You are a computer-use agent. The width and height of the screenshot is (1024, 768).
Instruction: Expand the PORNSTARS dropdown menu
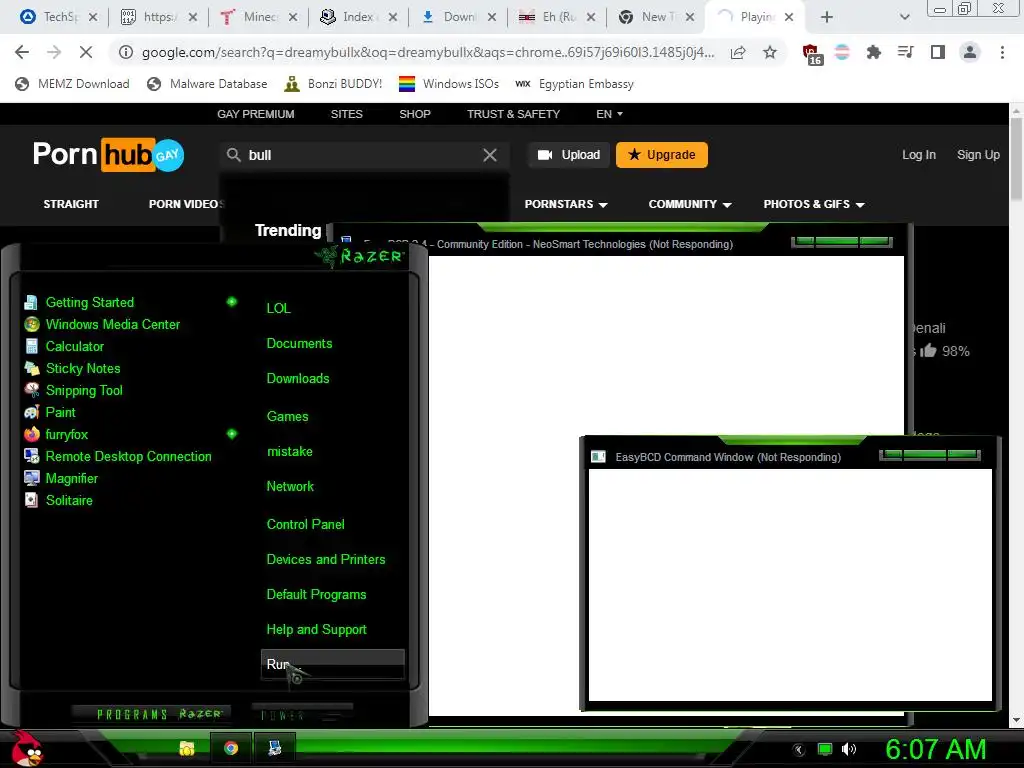pos(566,204)
